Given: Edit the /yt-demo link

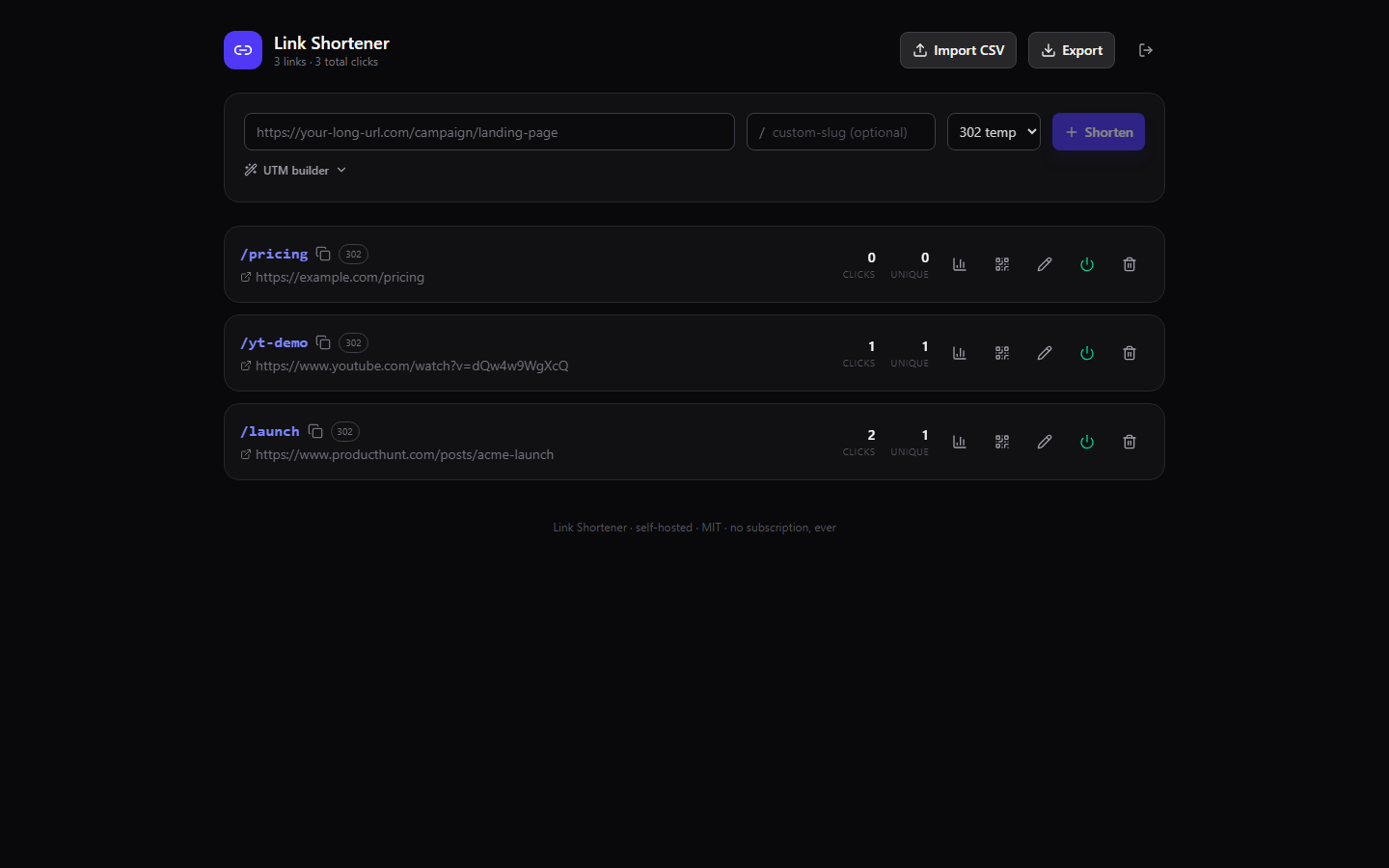Looking at the screenshot, I should tap(1045, 353).
